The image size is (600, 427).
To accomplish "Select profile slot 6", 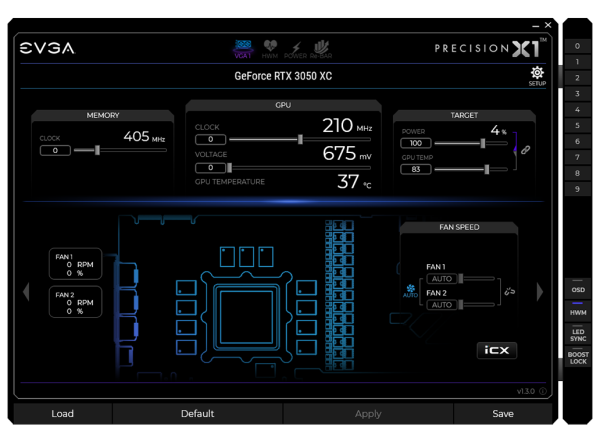I will 577,142.
